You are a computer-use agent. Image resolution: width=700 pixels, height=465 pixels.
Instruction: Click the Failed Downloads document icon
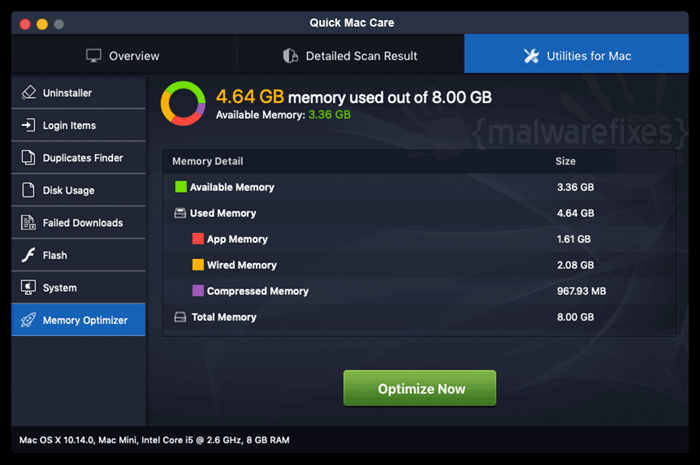29,223
